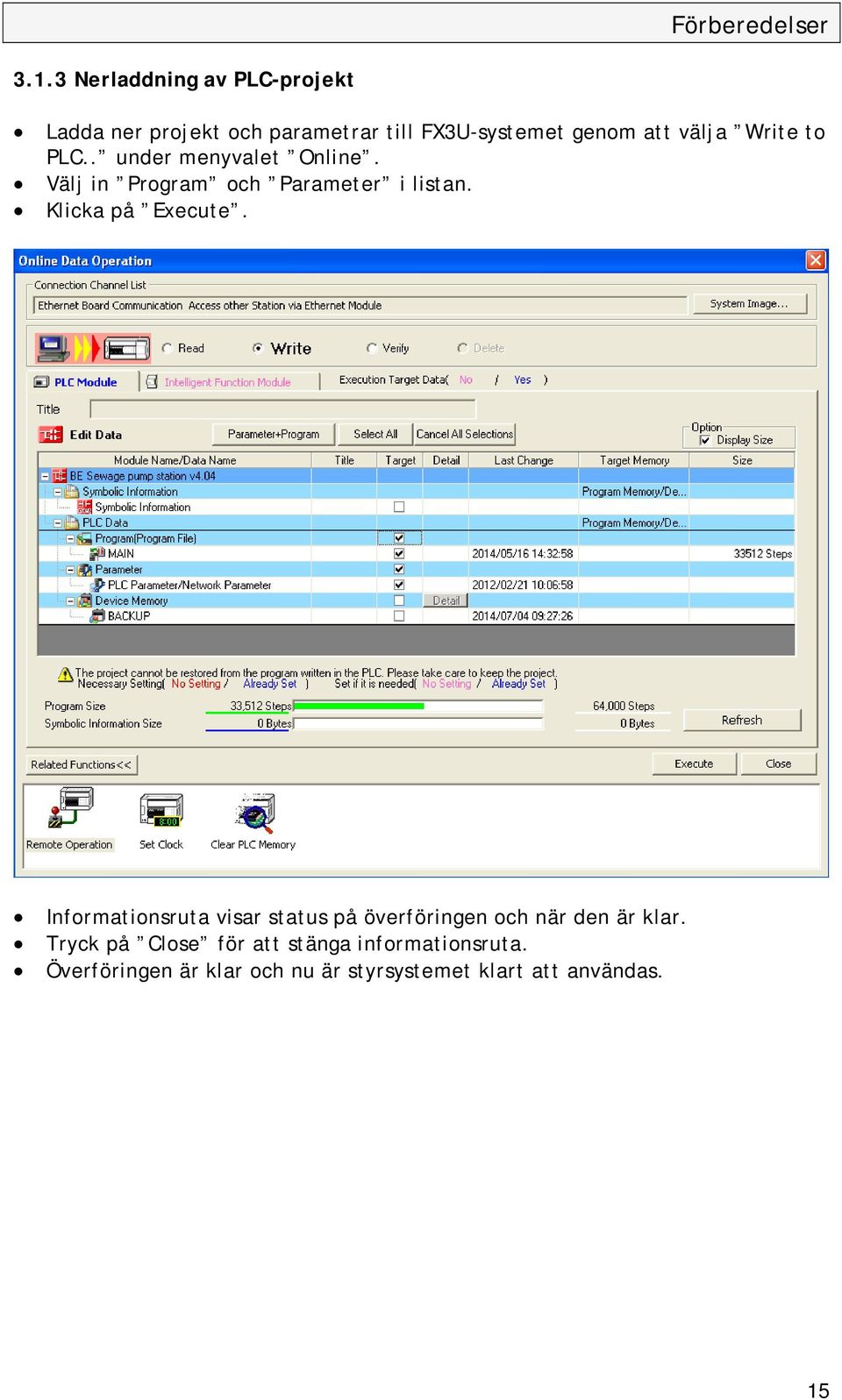The height and width of the screenshot is (1400, 842).
Task: Click the Parameter folder icon
Action: (x=85, y=570)
